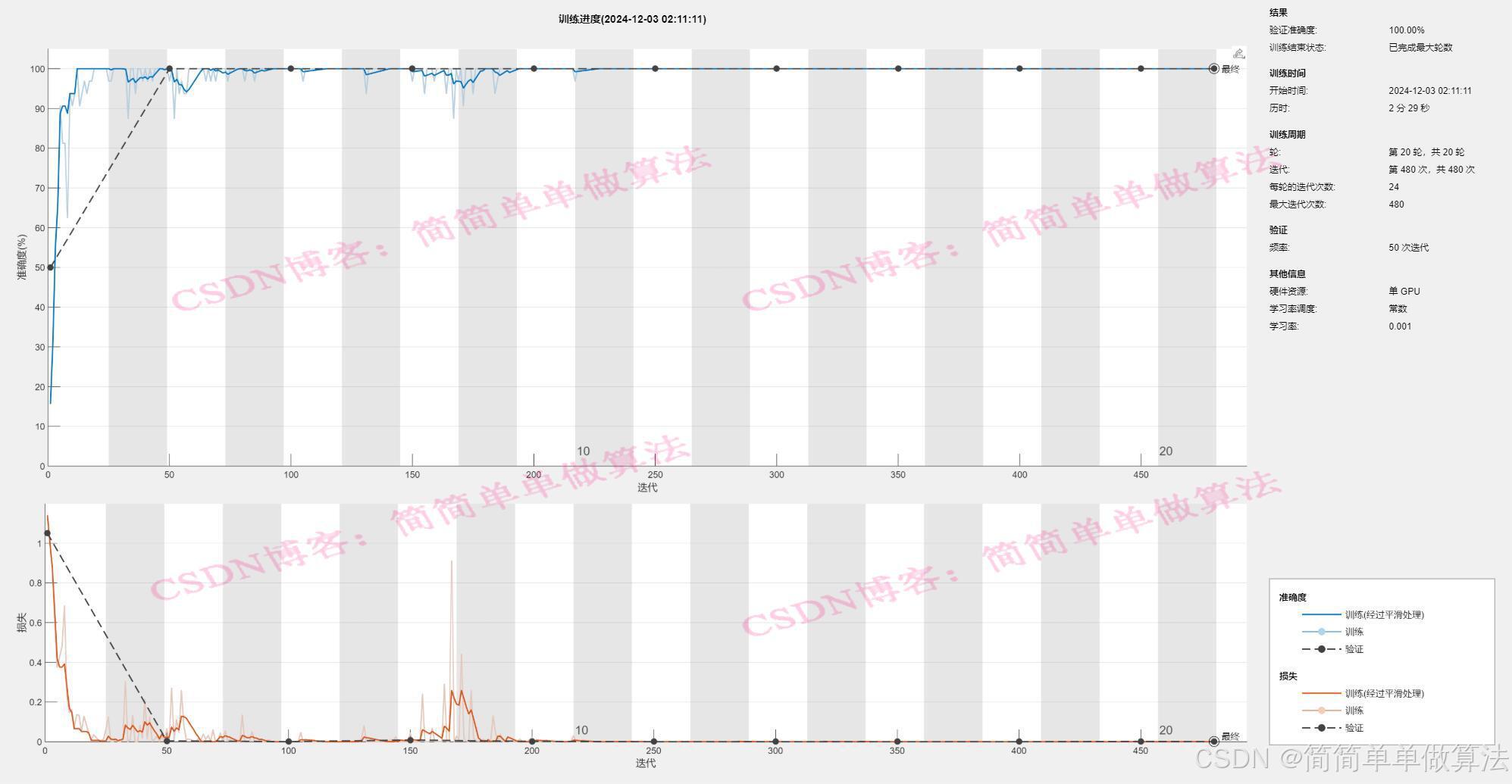Click the 学习率: label
This screenshot has width=1512, height=784.
coord(1284,326)
